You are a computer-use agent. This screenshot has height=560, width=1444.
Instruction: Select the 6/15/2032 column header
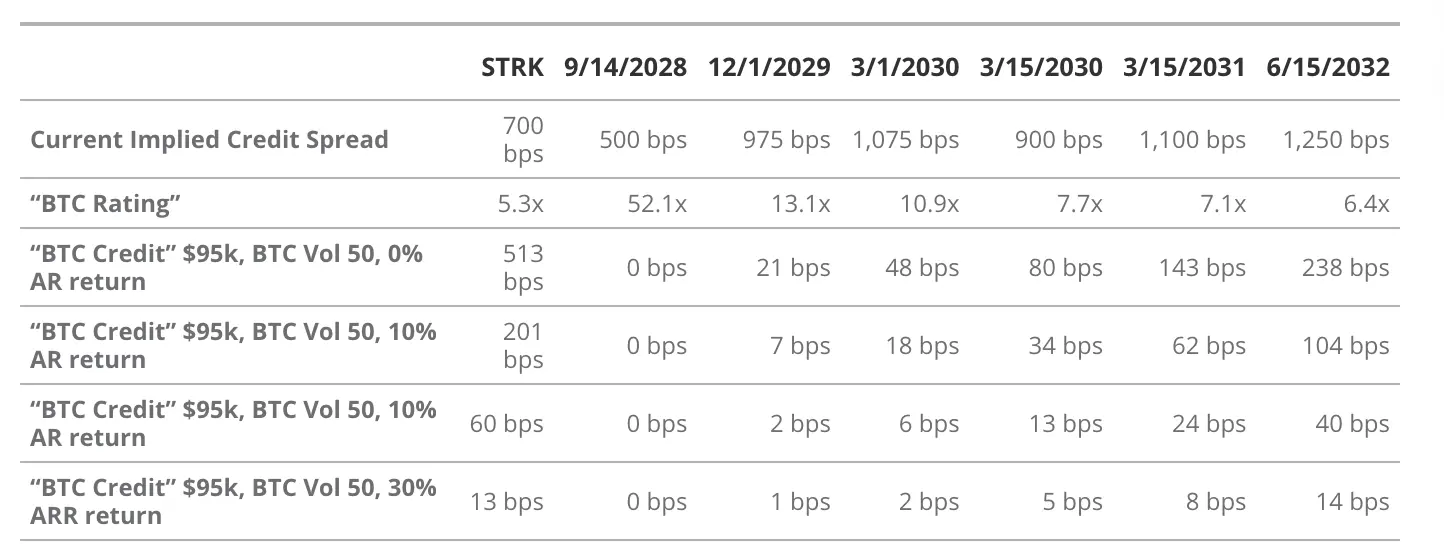1326,67
